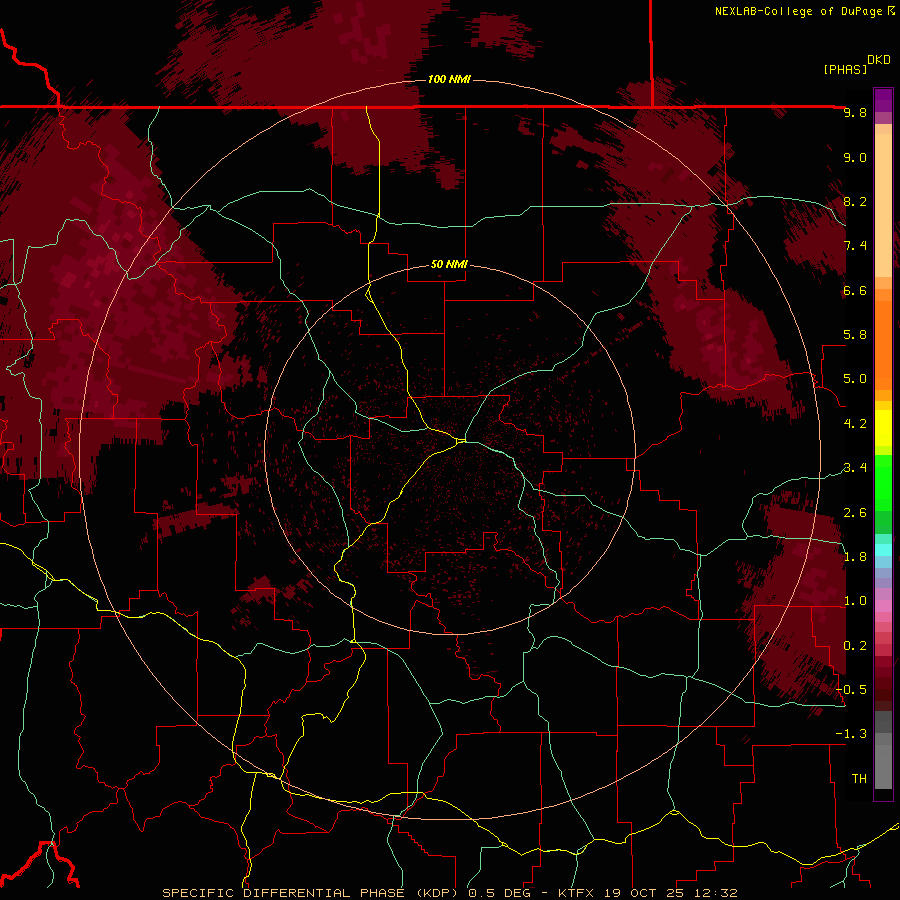Click the 3.4 value on the color scale

[855, 468]
